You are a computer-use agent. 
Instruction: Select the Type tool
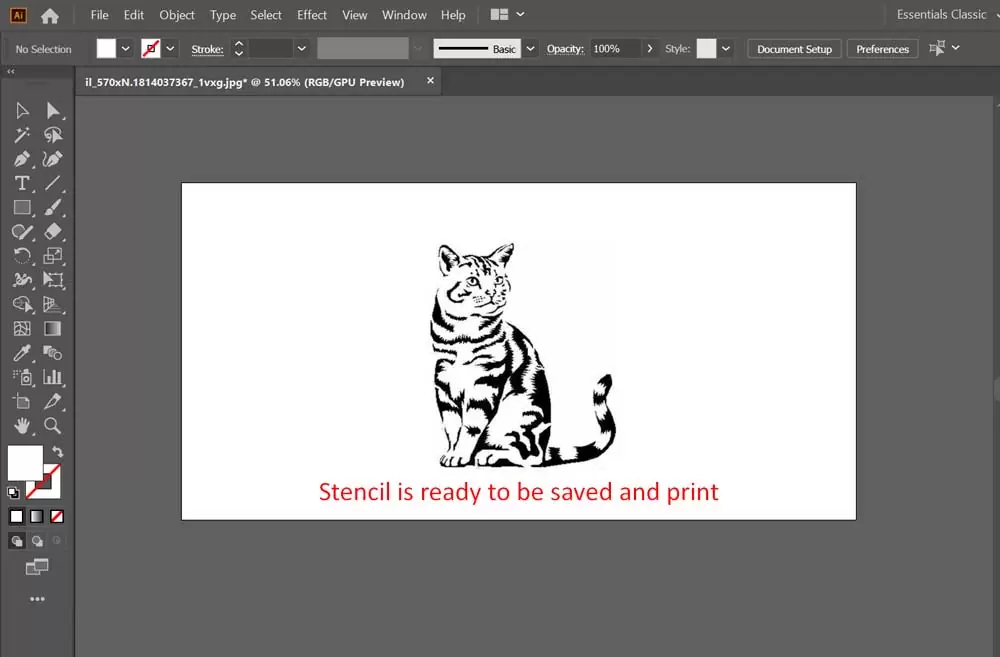22,183
